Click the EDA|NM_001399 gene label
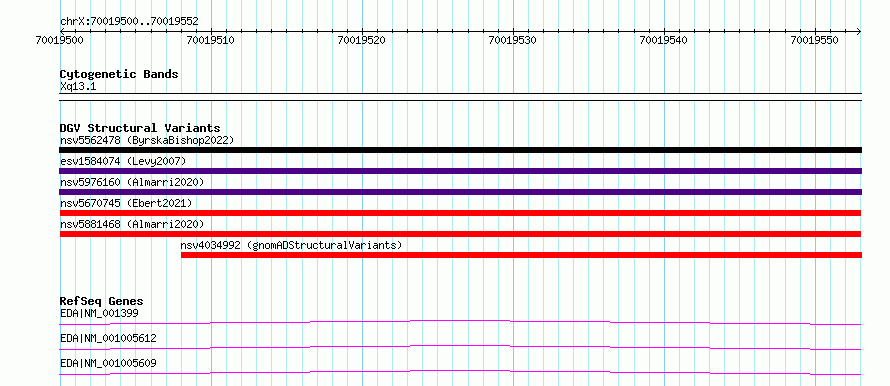The image size is (890, 386). [99, 313]
